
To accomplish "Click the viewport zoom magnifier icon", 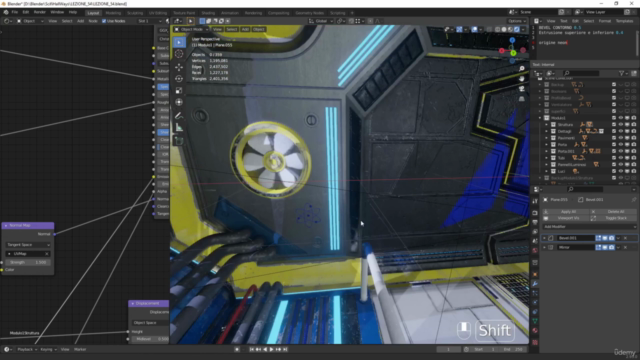I will click(x=522, y=69).
